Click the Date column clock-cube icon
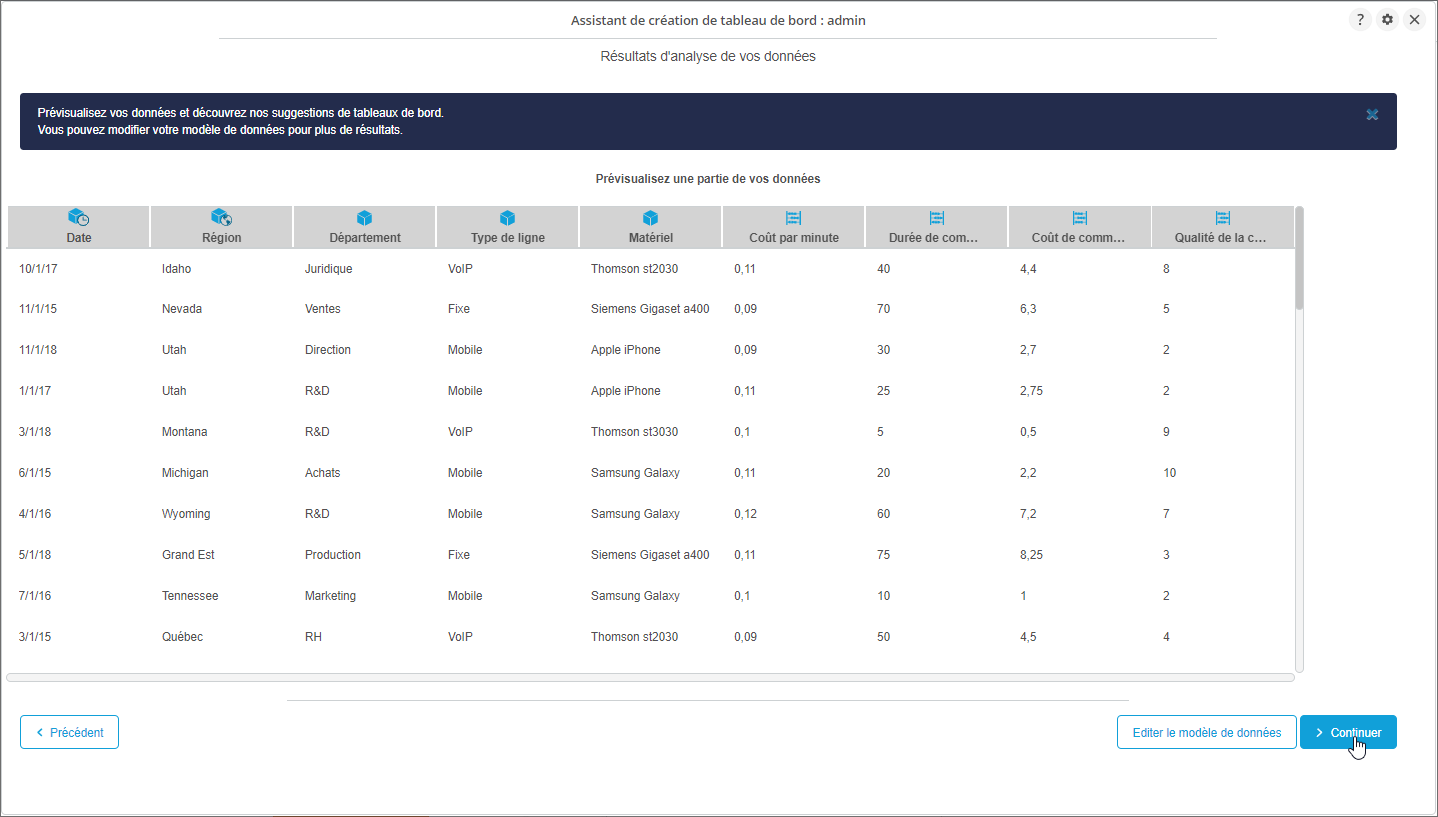This screenshot has height=817, width=1438. coord(78,217)
